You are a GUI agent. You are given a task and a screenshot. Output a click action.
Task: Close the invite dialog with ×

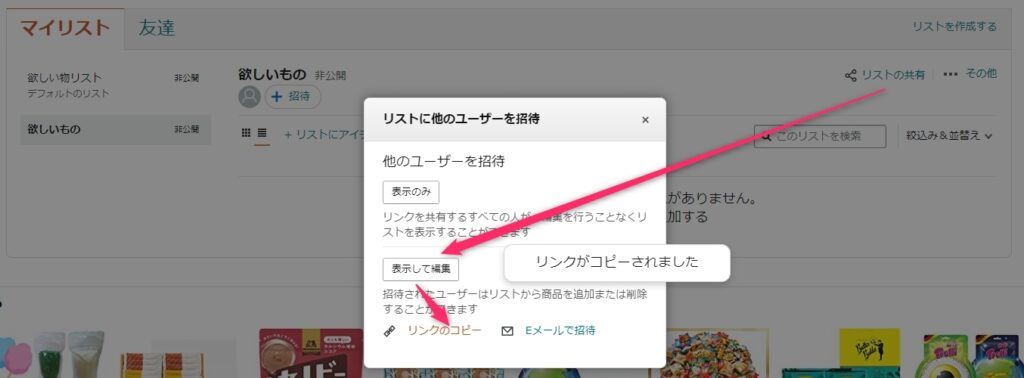[x=645, y=120]
